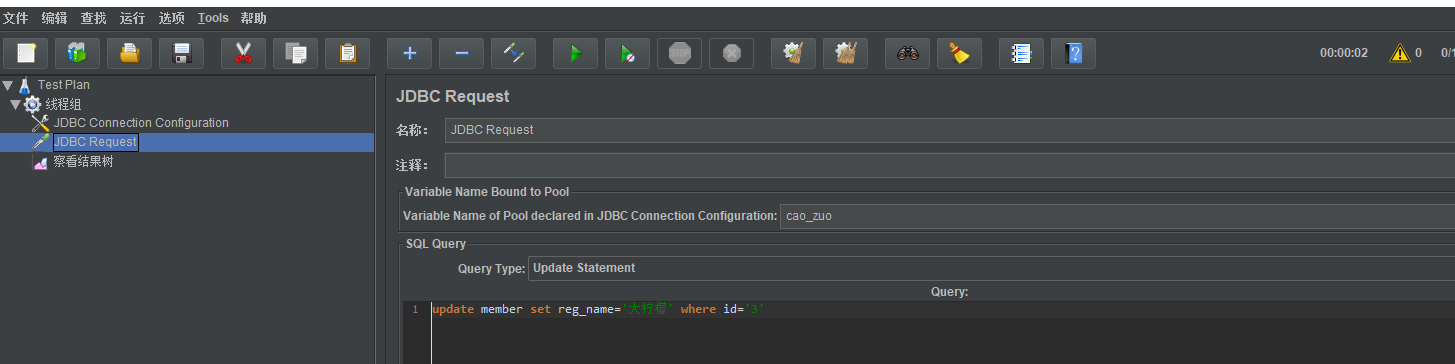Open the 运行 menu

click(x=132, y=18)
